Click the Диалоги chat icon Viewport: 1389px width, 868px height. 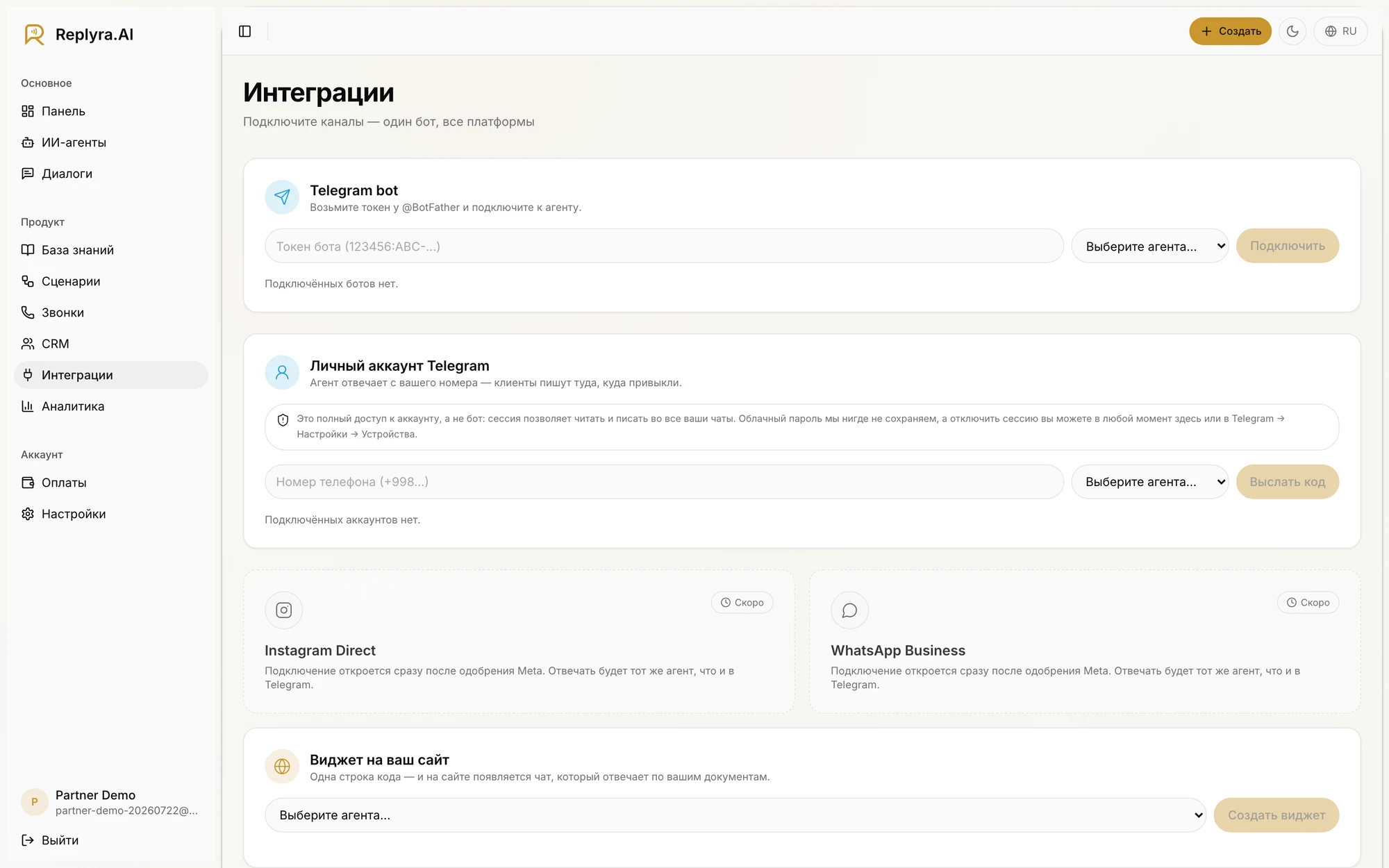point(28,174)
